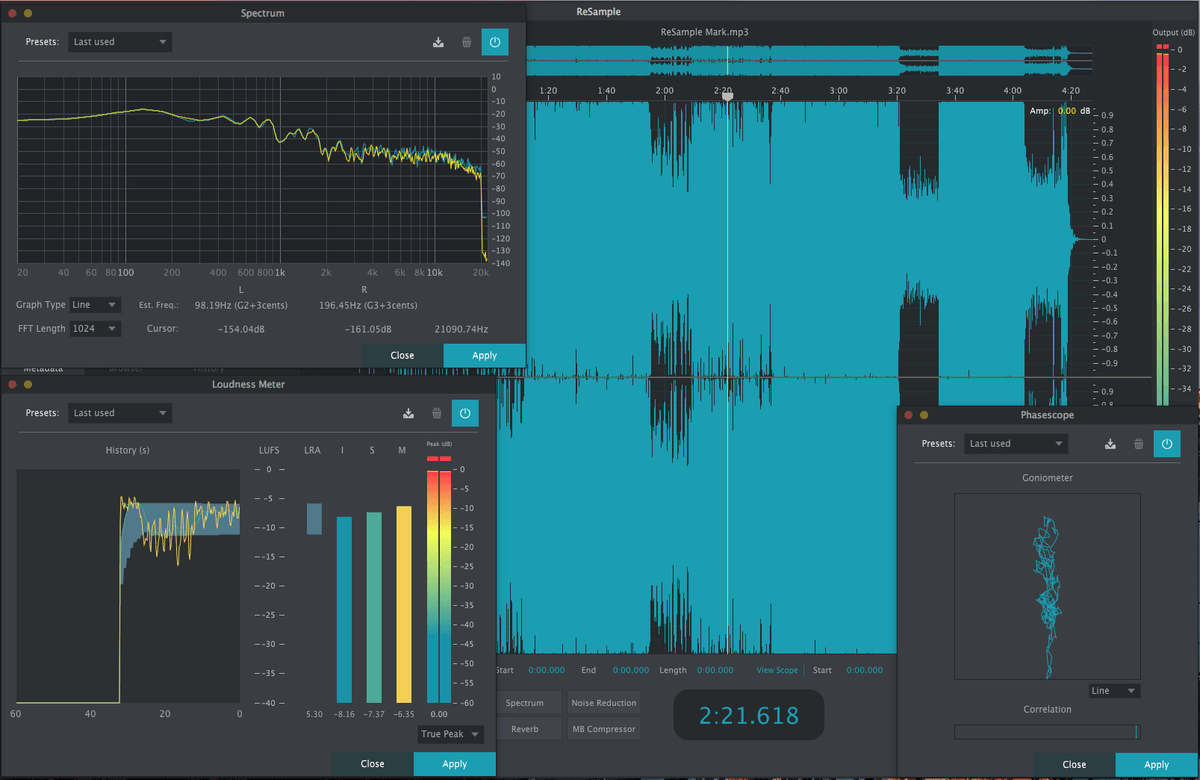Save the Loudness Meter preset icon
1200x780 pixels.
408,413
